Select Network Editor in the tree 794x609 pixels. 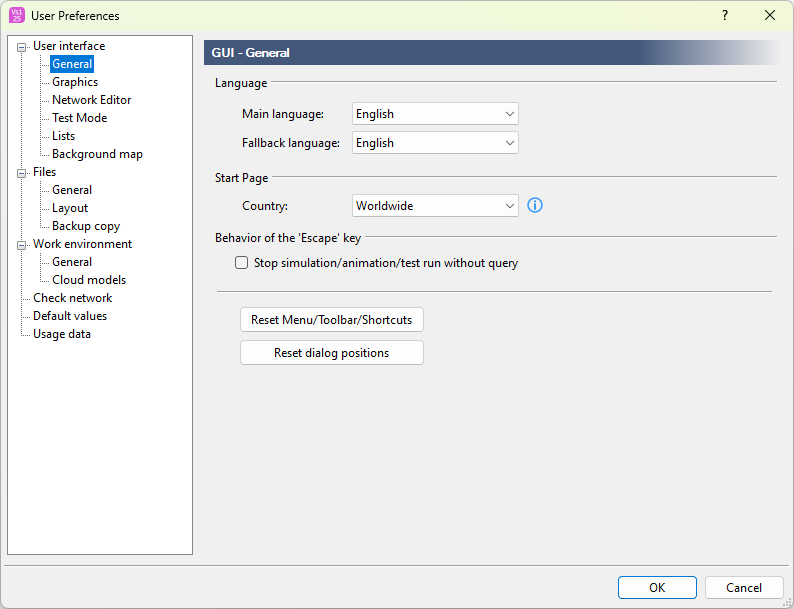91,100
